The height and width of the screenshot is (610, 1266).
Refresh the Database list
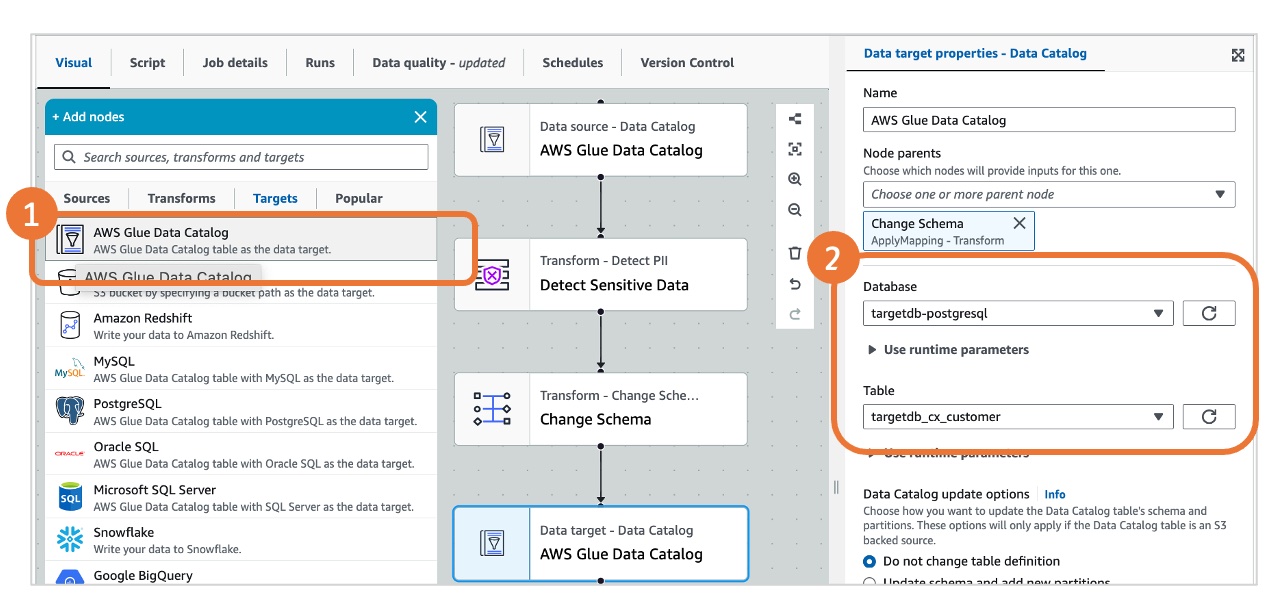click(1208, 313)
